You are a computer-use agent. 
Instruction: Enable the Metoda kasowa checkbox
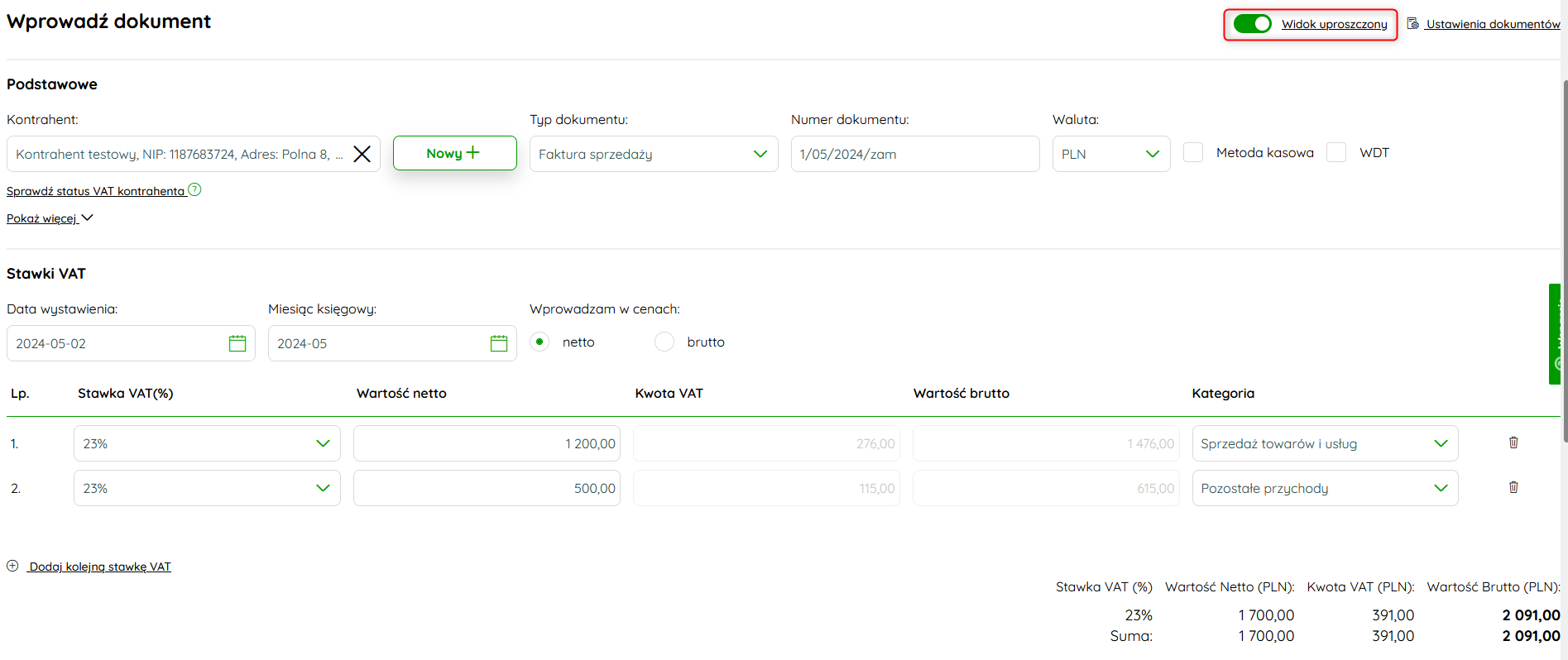pyautogui.click(x=1193, y=152)
